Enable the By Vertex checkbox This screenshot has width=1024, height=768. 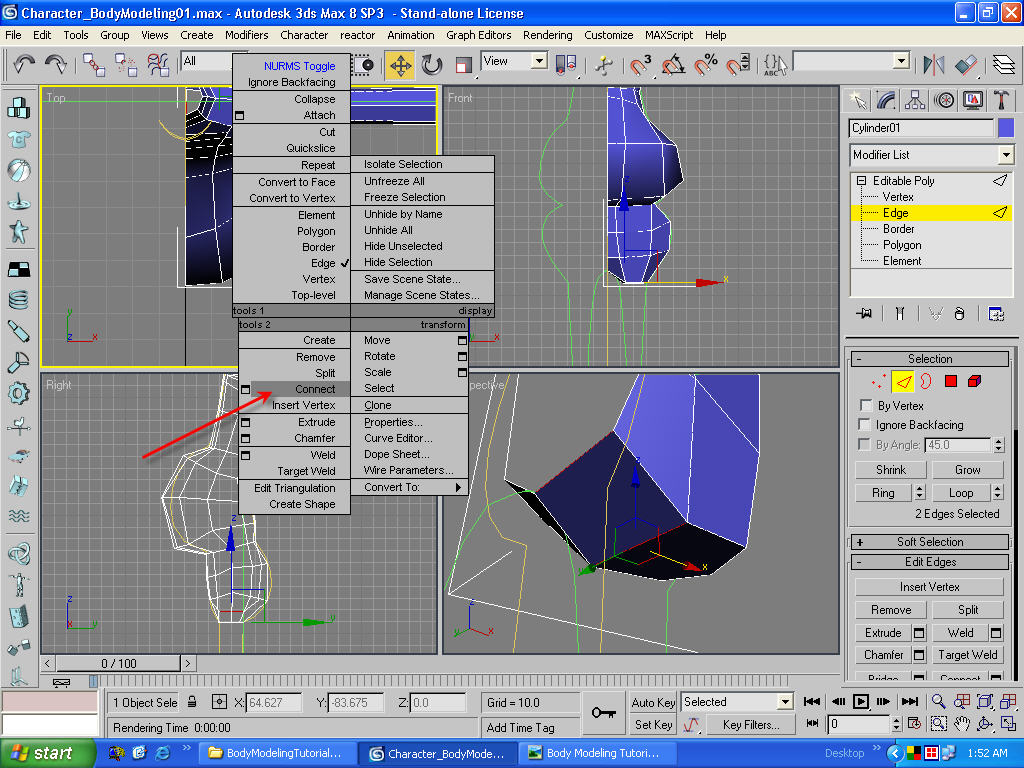pyautogui.click(x=865, y=405)
